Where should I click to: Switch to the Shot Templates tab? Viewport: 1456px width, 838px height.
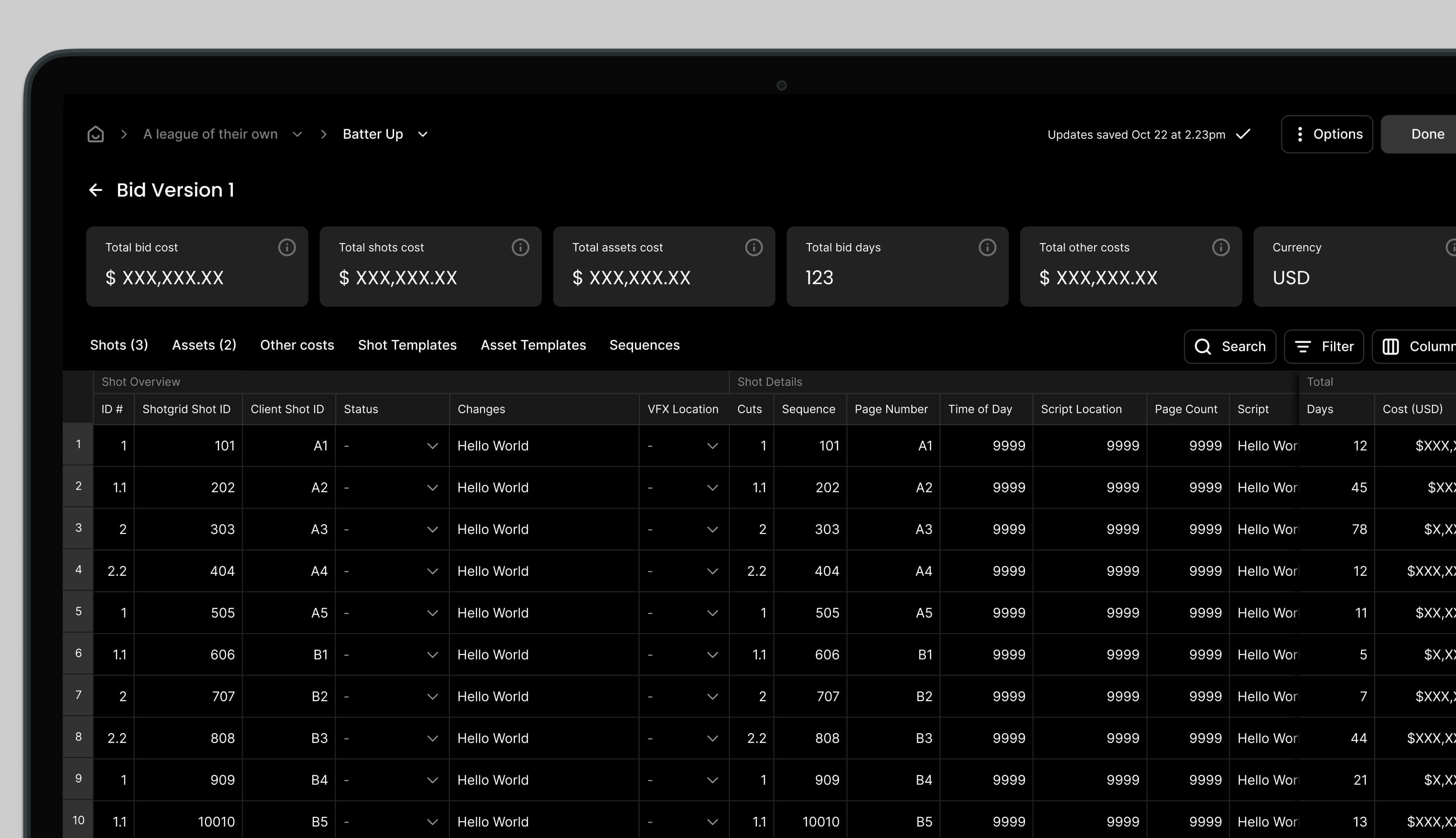pos(407,345)
